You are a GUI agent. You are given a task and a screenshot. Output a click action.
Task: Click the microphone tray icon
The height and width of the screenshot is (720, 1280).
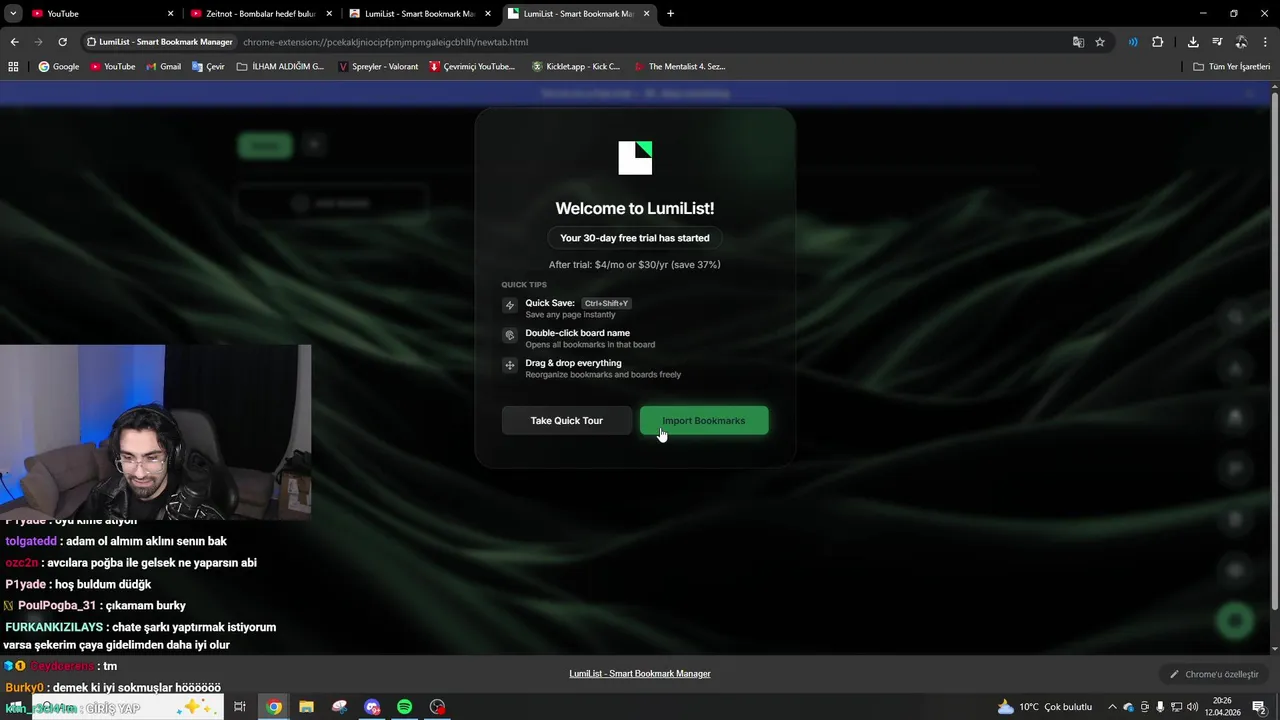(x=1160, y=707)
